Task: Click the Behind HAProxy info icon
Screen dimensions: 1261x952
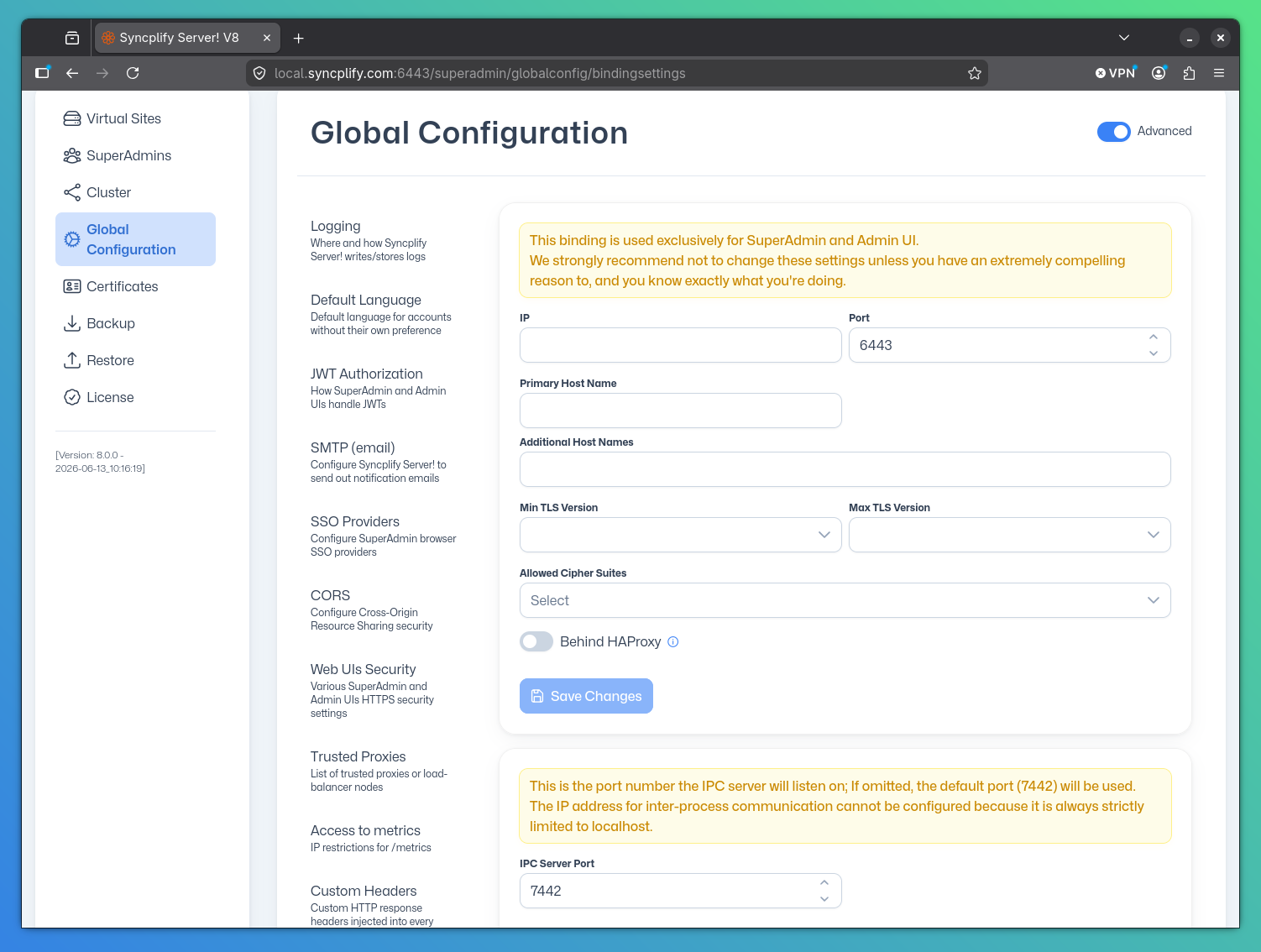Action: [x=672, y=642]
